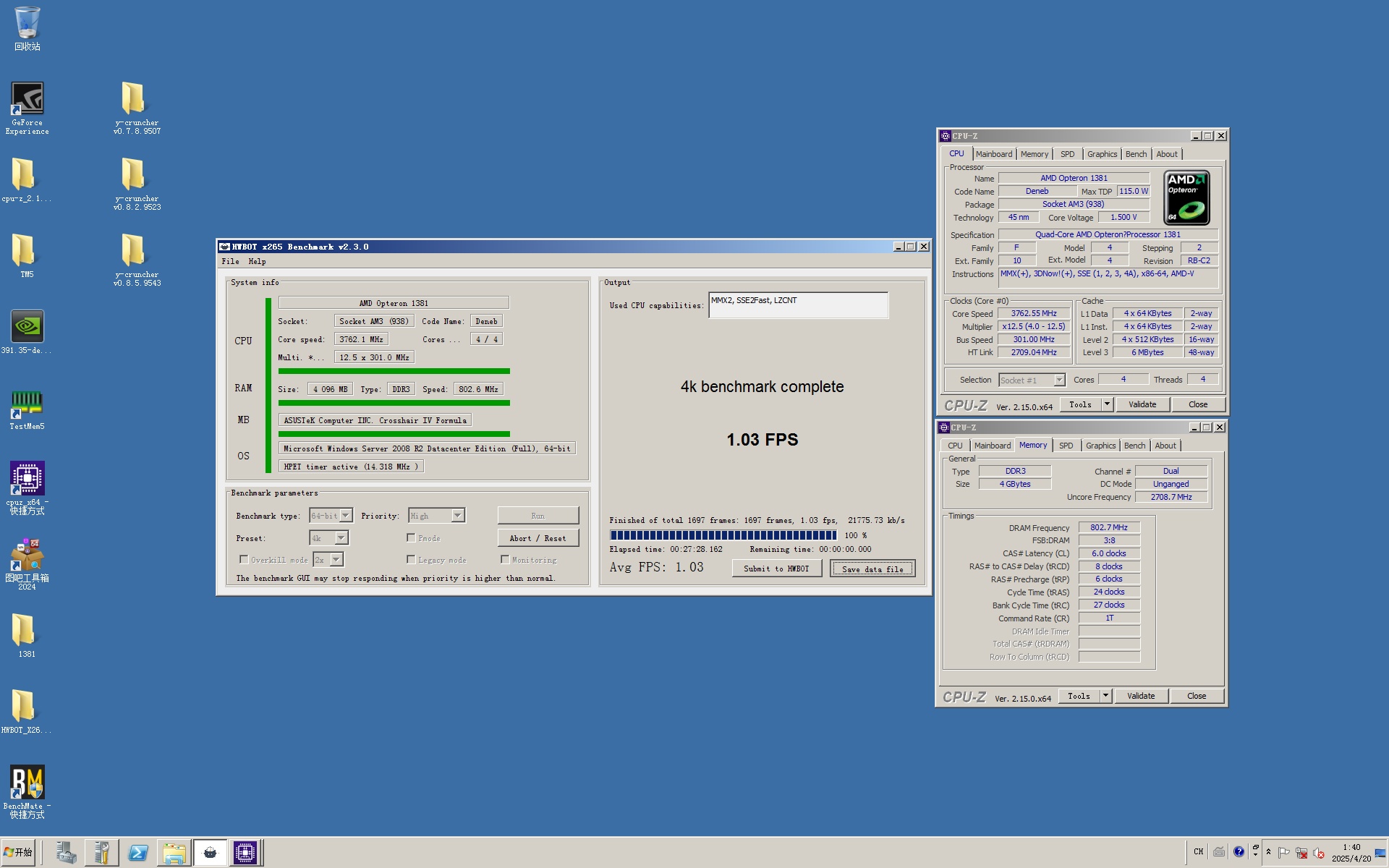Open the Benchmark type dropdown
Viewport: 1389px width, 868px height.
(x=346, y=516)
